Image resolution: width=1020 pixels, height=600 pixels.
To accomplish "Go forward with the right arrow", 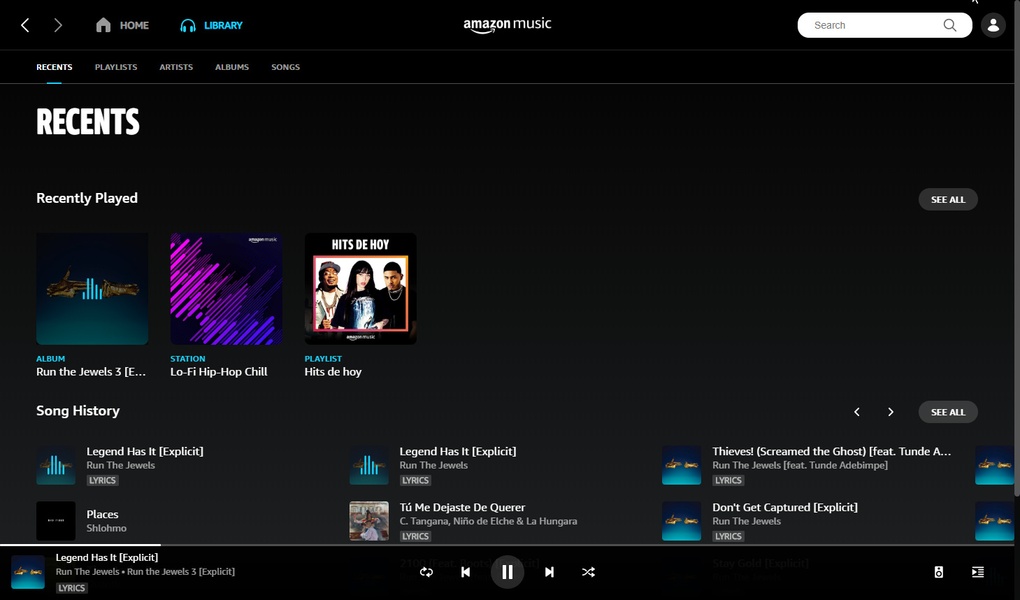I will (58, 25).
